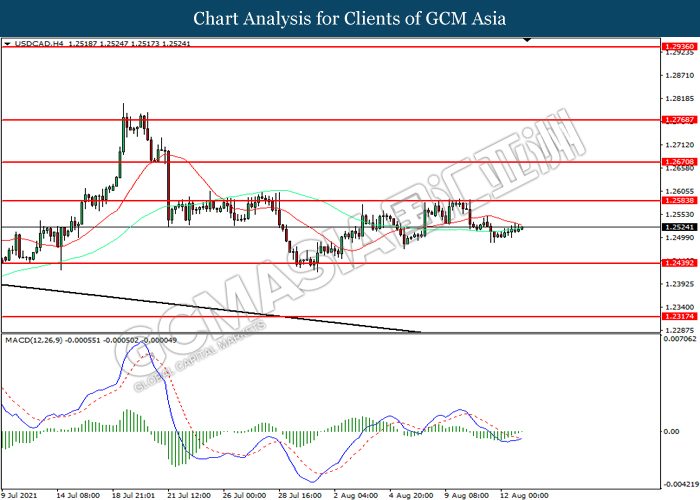Select the 1.29360 red price label
This screenshot has width=700, height=500.
679,47
